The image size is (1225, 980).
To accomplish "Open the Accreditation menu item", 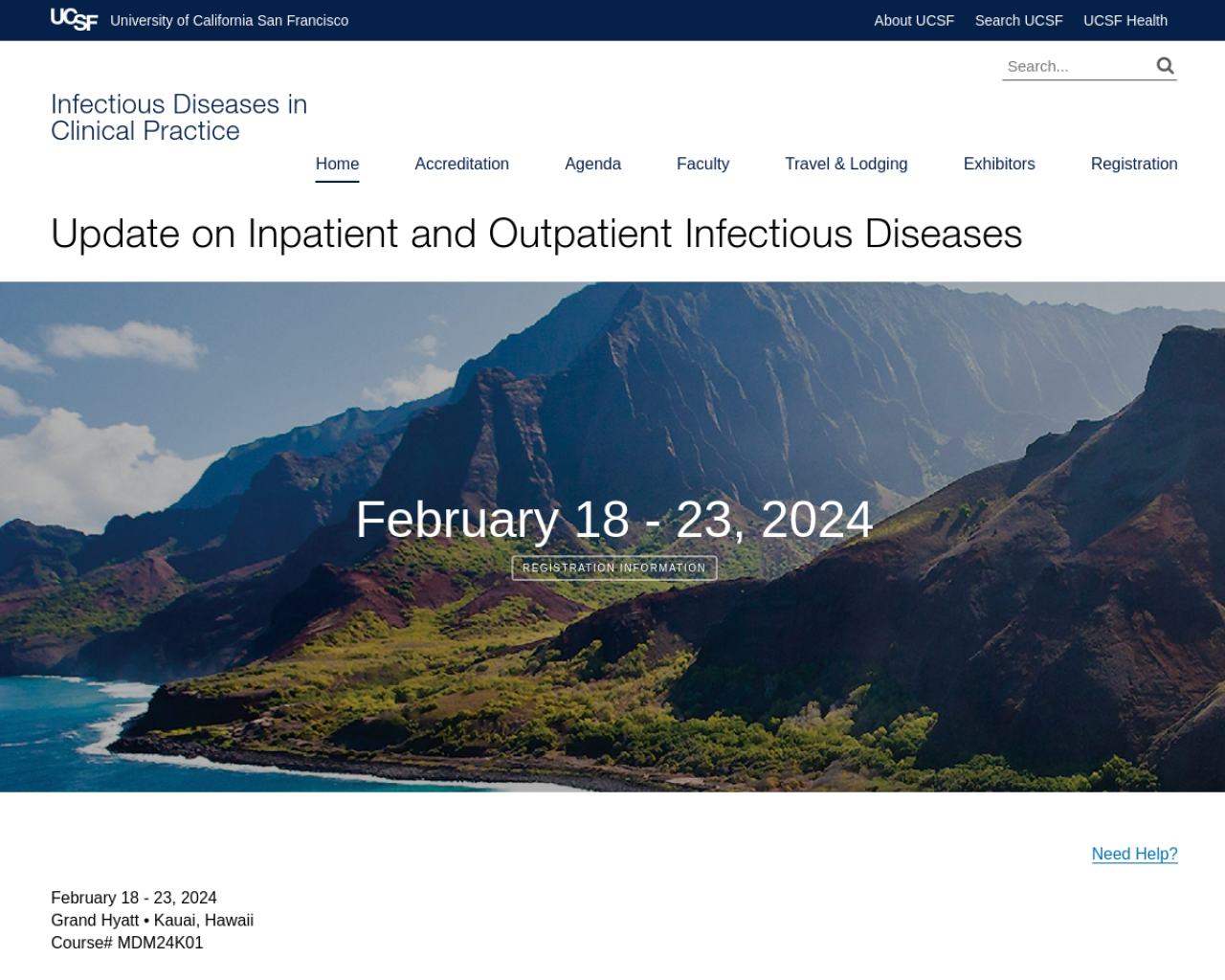I will [x=462, y=164].
